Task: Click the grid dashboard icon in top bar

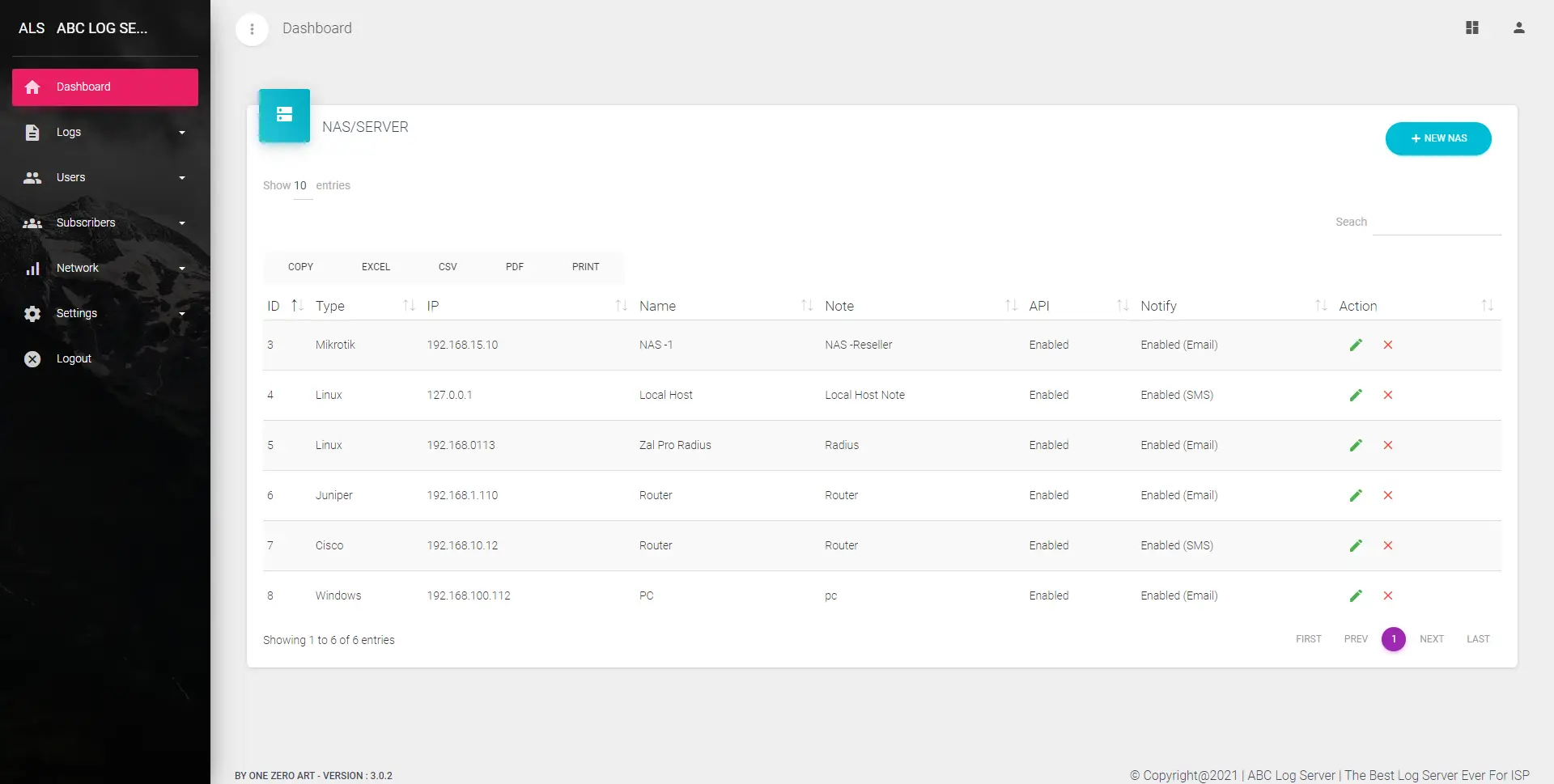Action: [x=1472, y=28]
